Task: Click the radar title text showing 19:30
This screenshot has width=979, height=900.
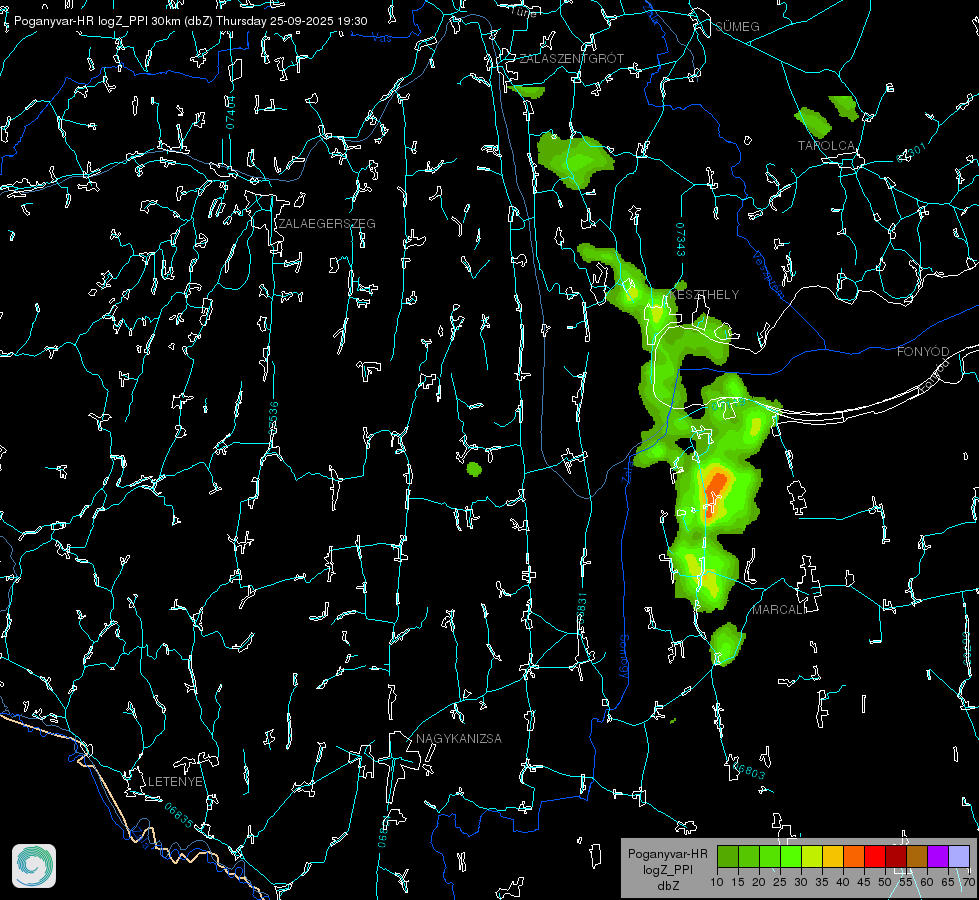Action: pyautogui.click(x=190, y=21)
